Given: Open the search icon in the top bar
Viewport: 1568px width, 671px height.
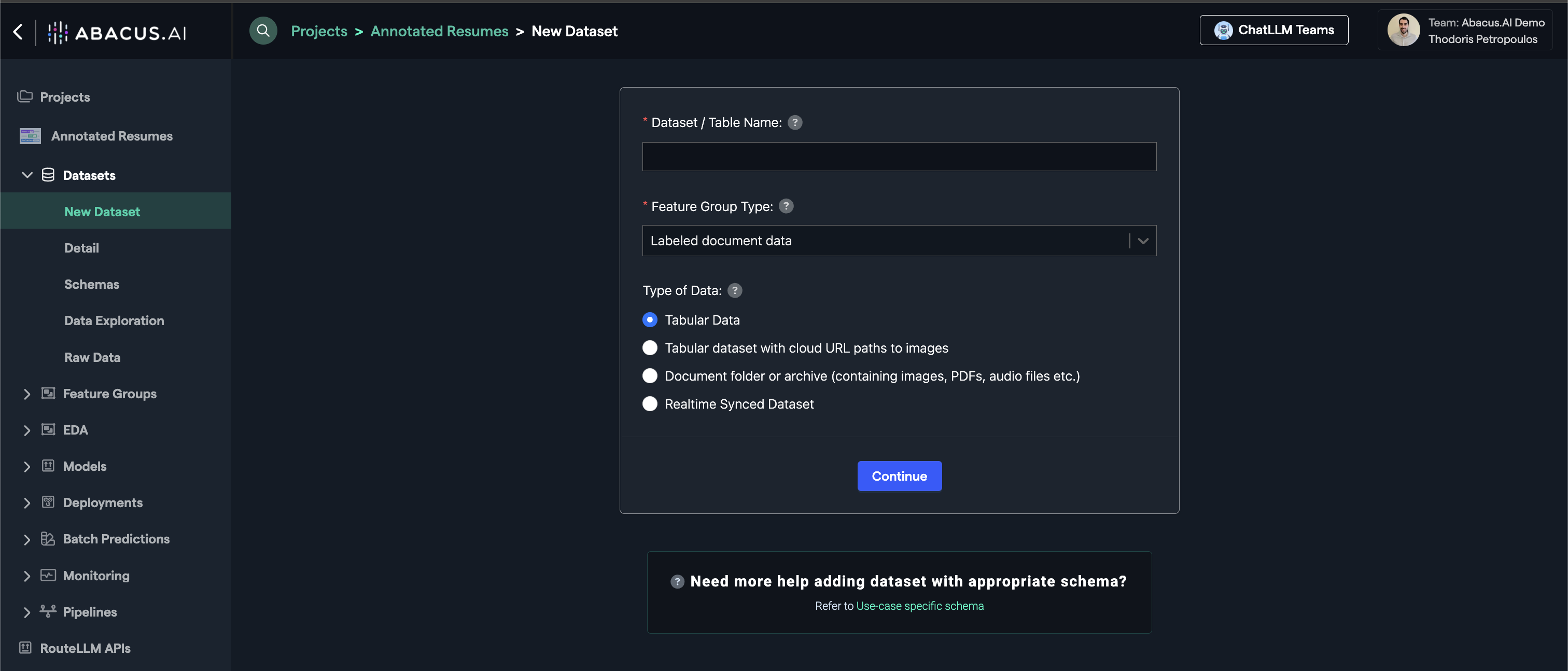Looking at the screenshot, I should [x=263, y=31].
